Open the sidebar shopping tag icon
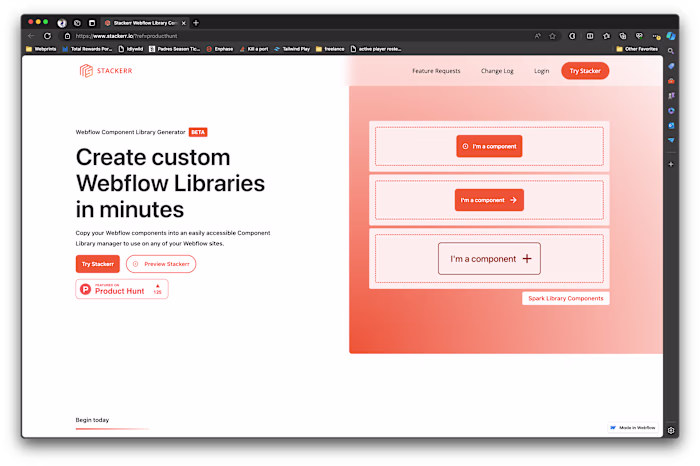Viewport: 700px width, 466px height. pyautogui.click(x=671, y=66)
